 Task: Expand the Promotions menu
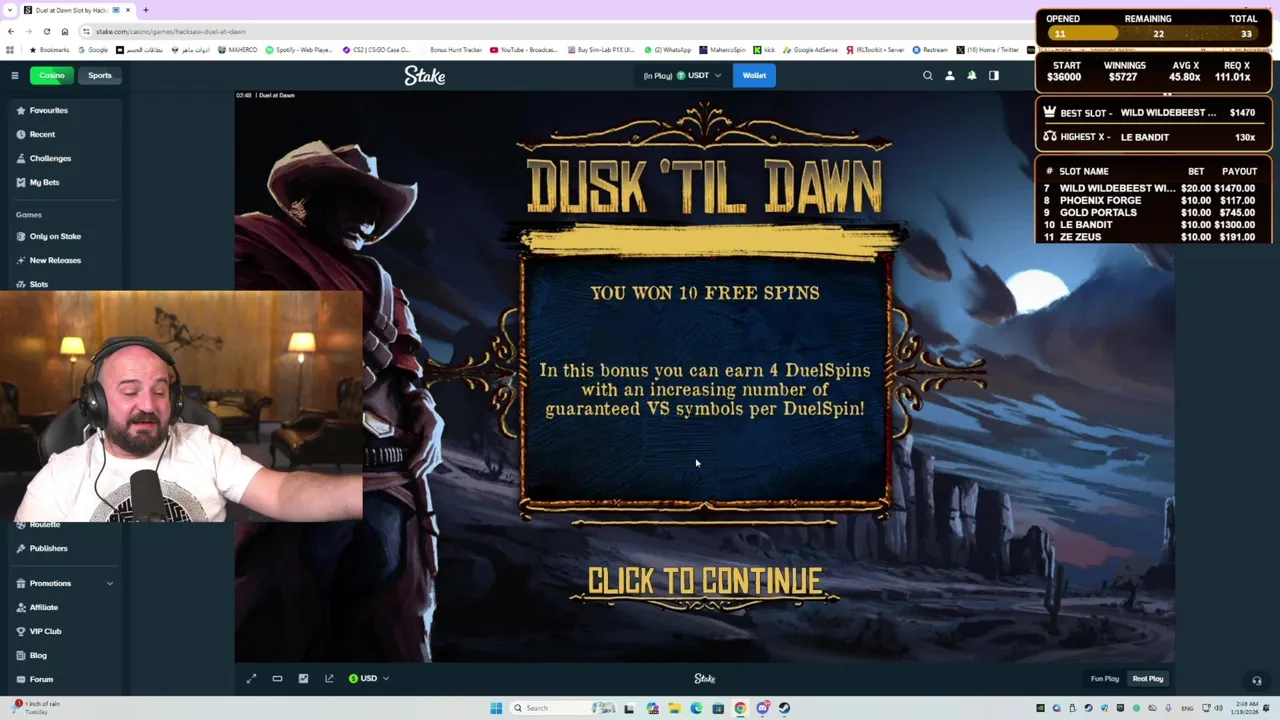pos(64,583)
